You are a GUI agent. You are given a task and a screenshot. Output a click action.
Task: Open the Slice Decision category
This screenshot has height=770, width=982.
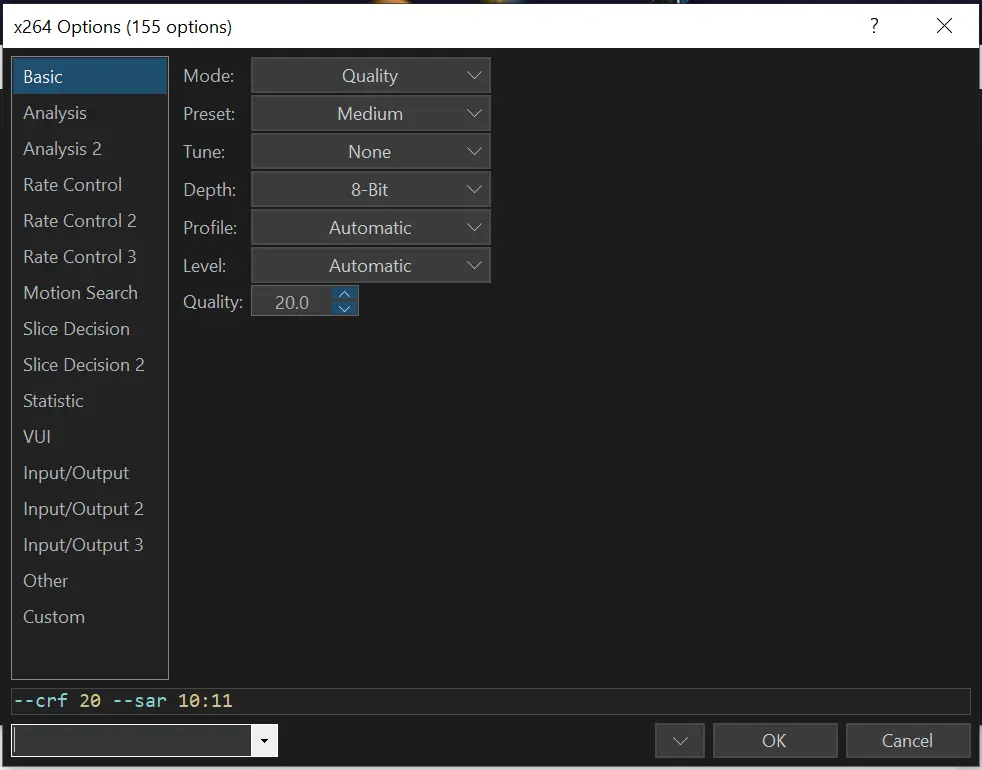tap(90, 329)
